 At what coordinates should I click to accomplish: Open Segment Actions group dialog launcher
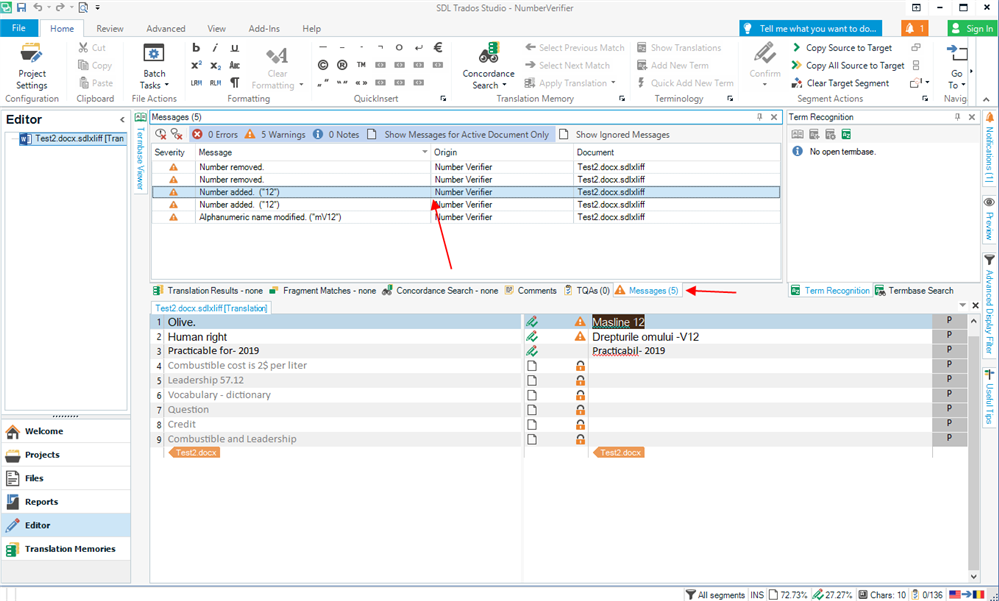925,99
